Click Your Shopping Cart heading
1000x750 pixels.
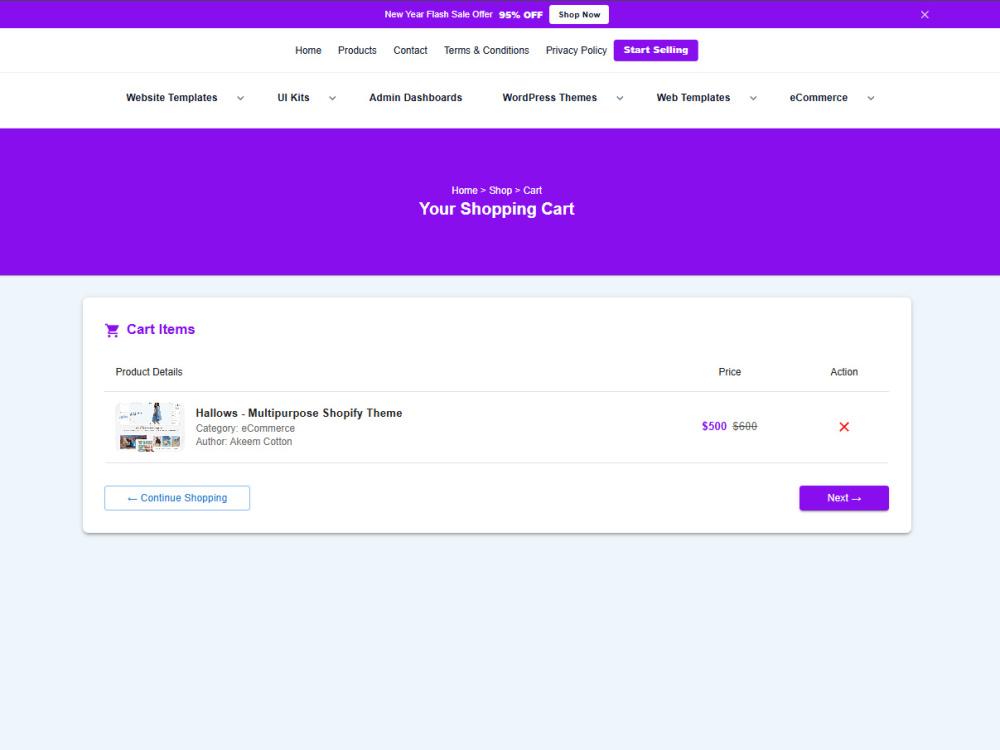click(x=497, y=209)
